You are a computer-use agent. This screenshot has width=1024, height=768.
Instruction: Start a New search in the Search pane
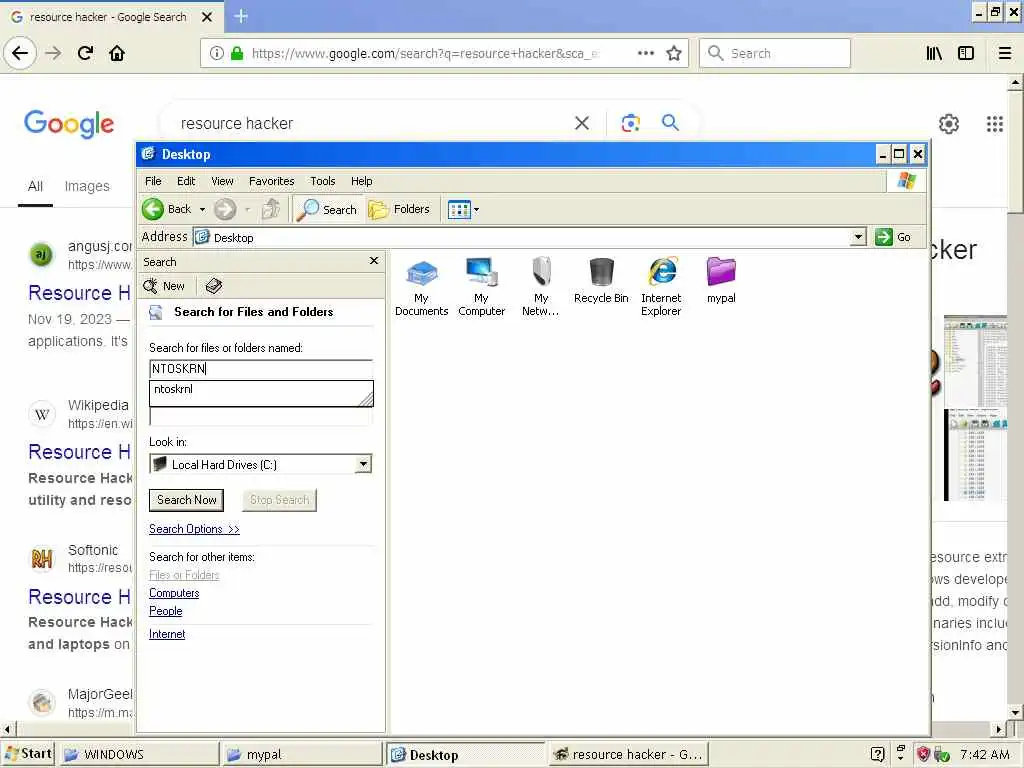164,286
